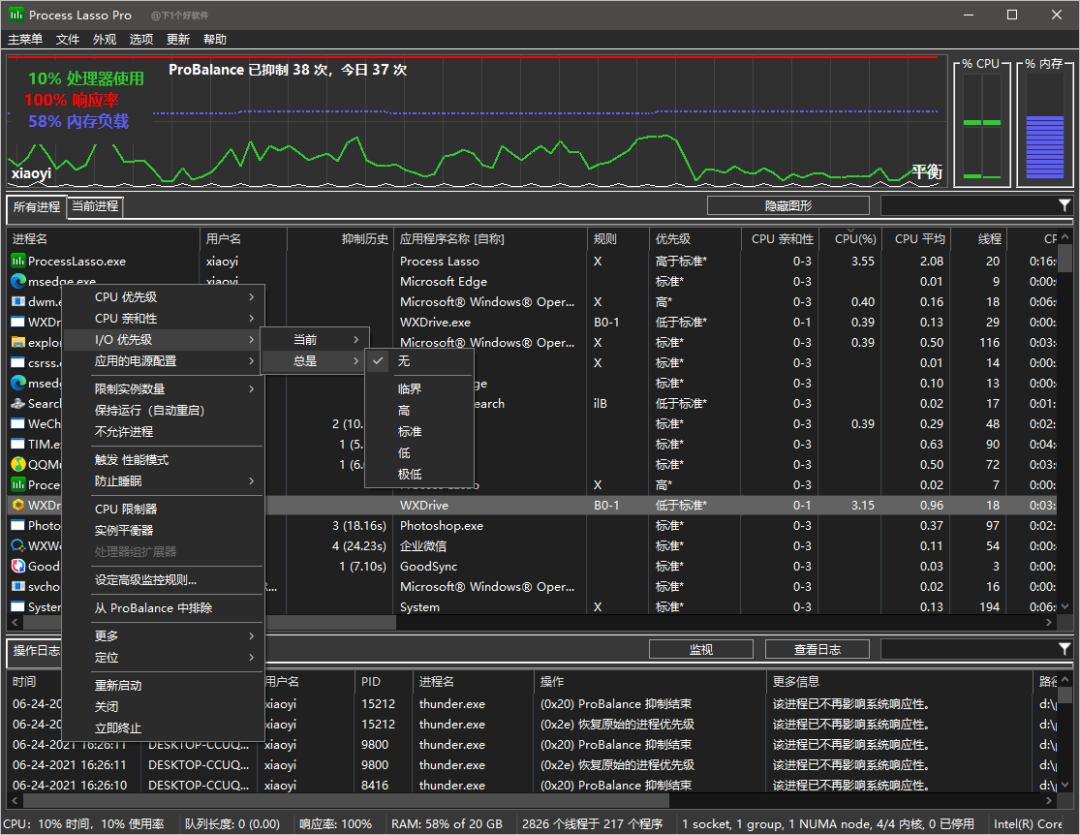Image resolution: width=1080 pixels, height=835 pixels.
Task: Click the 查看日志 button
Action: coord(817,650)
